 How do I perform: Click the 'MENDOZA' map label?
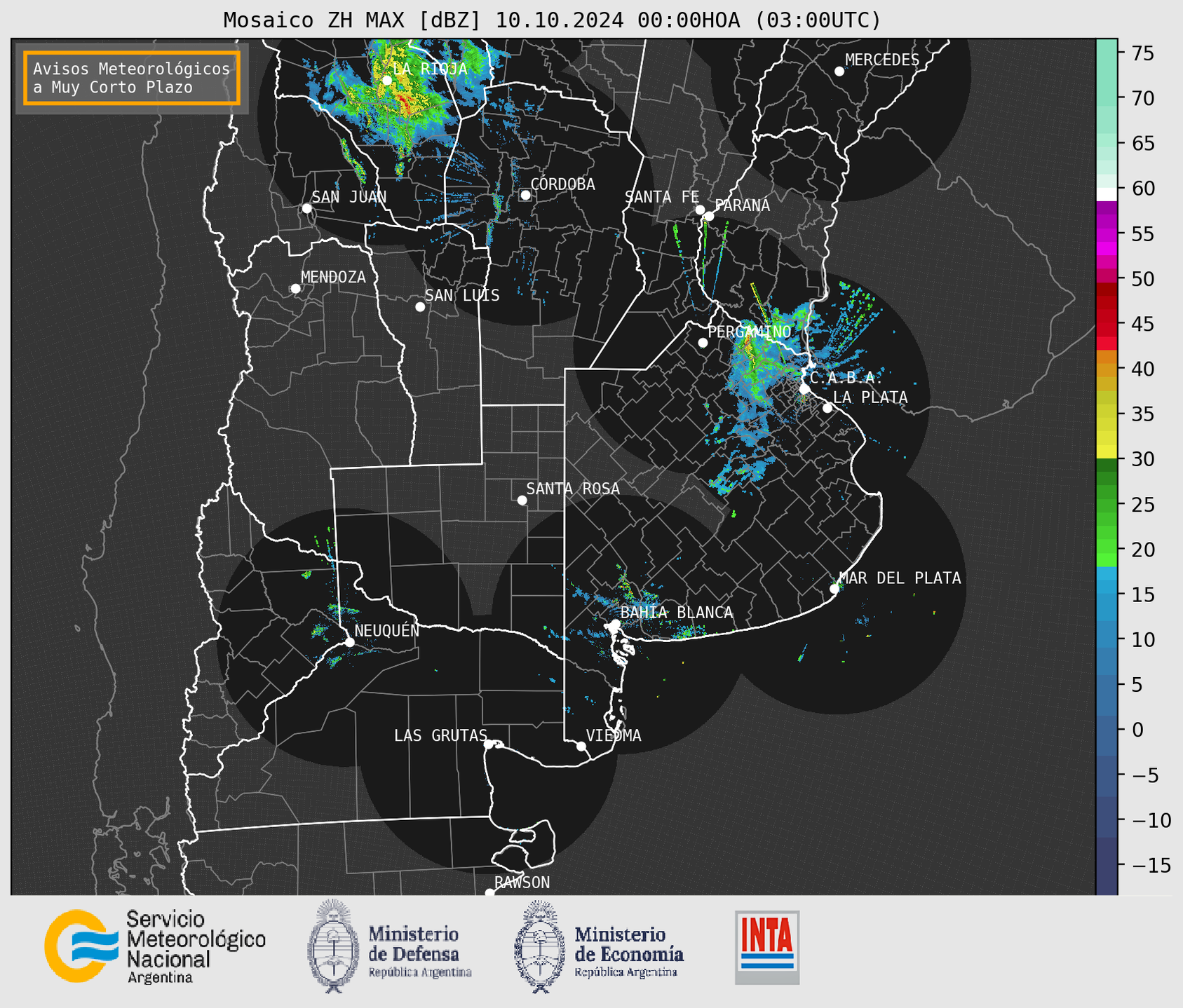(333, 278)
